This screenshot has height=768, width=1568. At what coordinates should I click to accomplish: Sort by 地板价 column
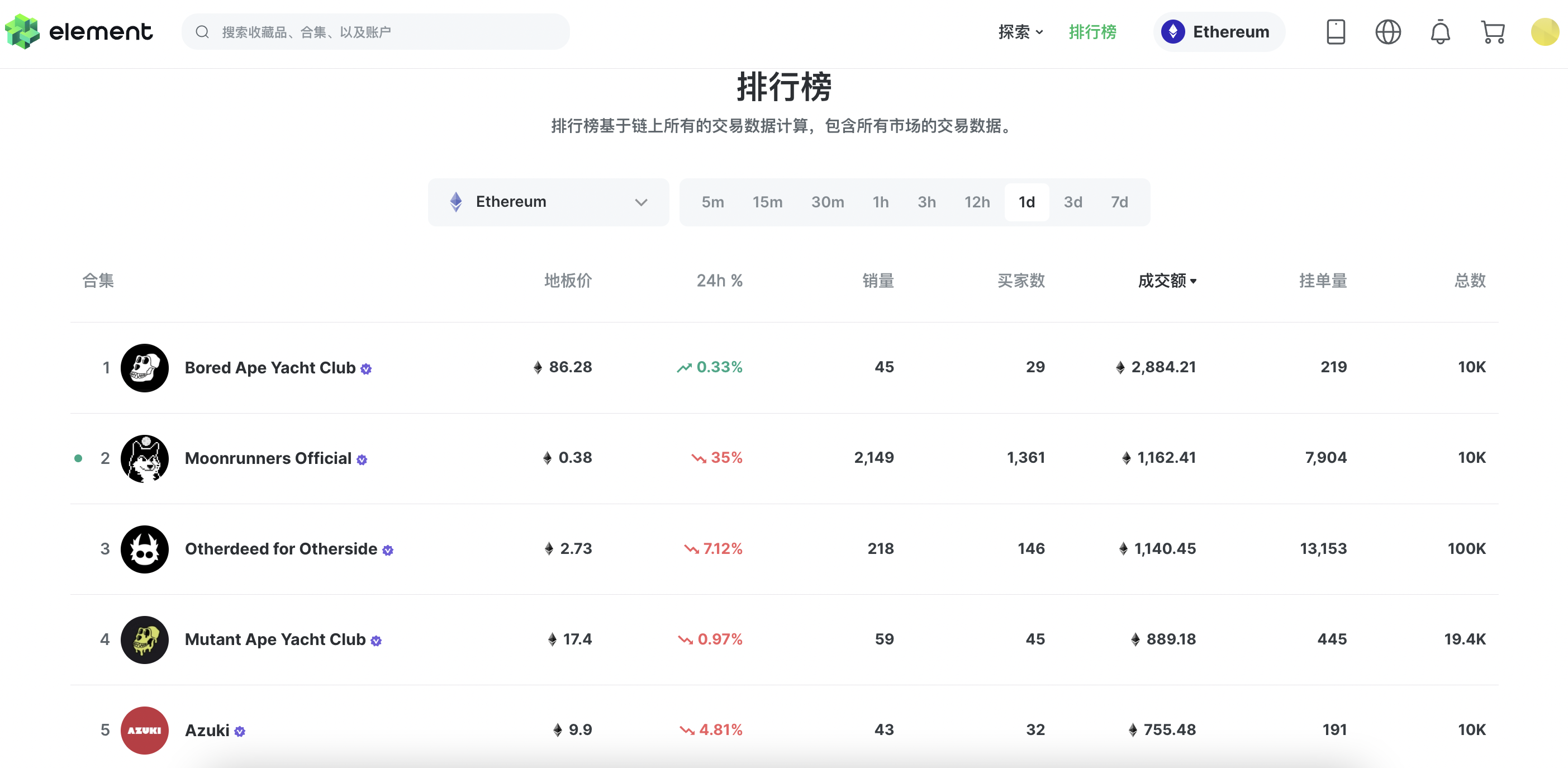coord(568,281)
